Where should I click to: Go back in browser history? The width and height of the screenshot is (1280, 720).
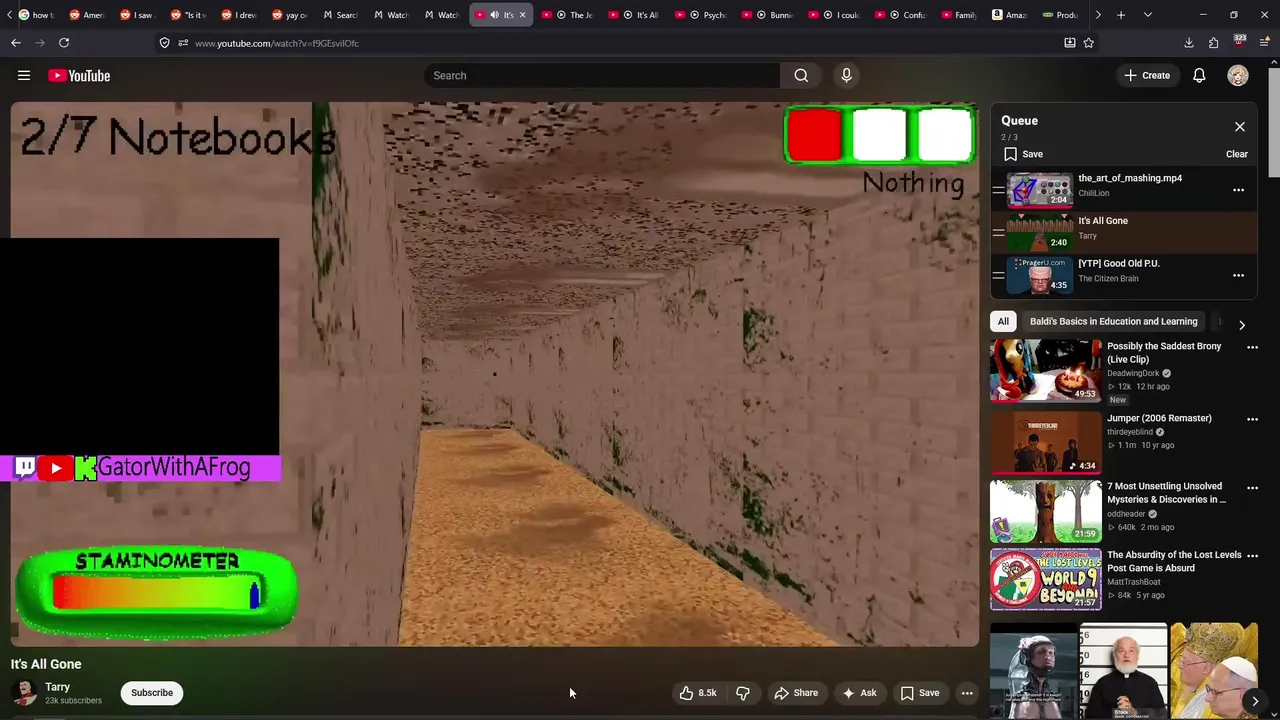16,43
